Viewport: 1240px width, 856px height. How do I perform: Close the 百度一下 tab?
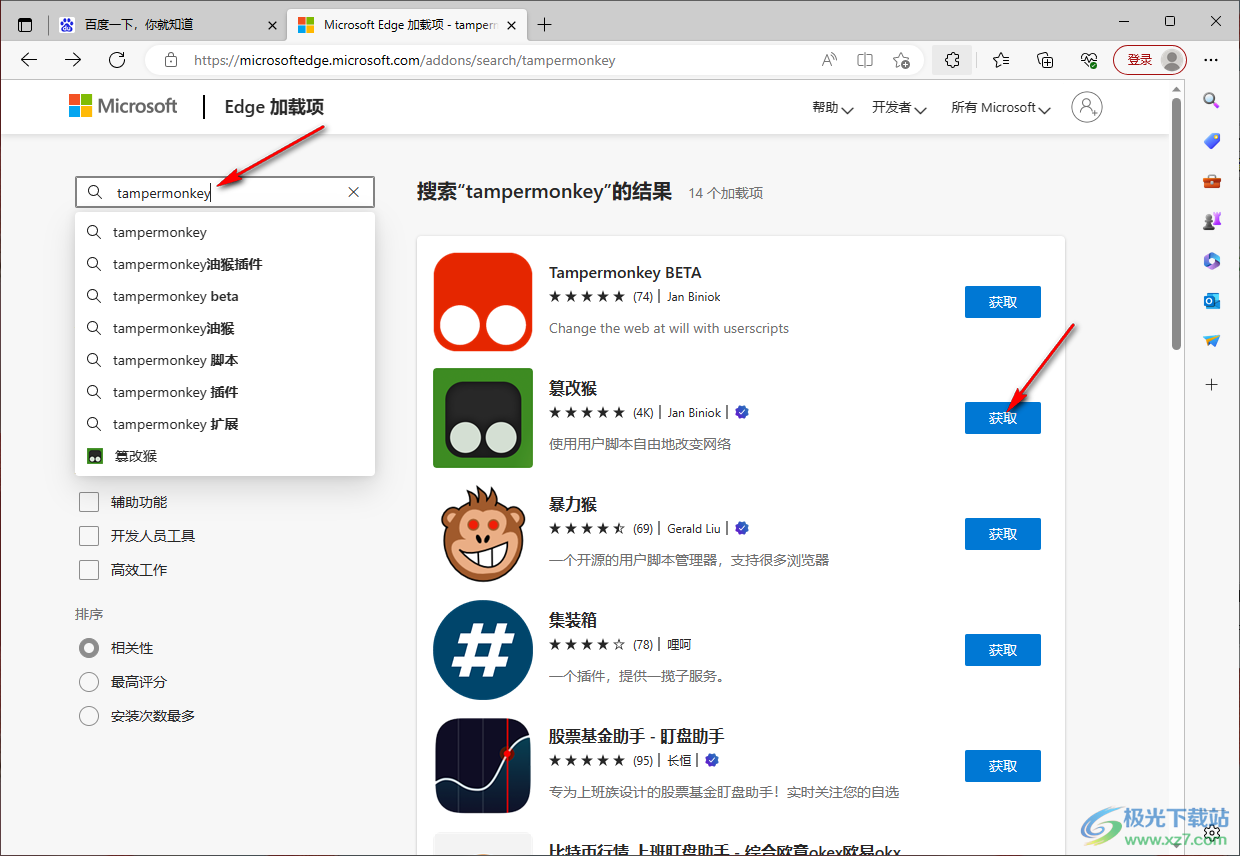[x=273, y=24]
